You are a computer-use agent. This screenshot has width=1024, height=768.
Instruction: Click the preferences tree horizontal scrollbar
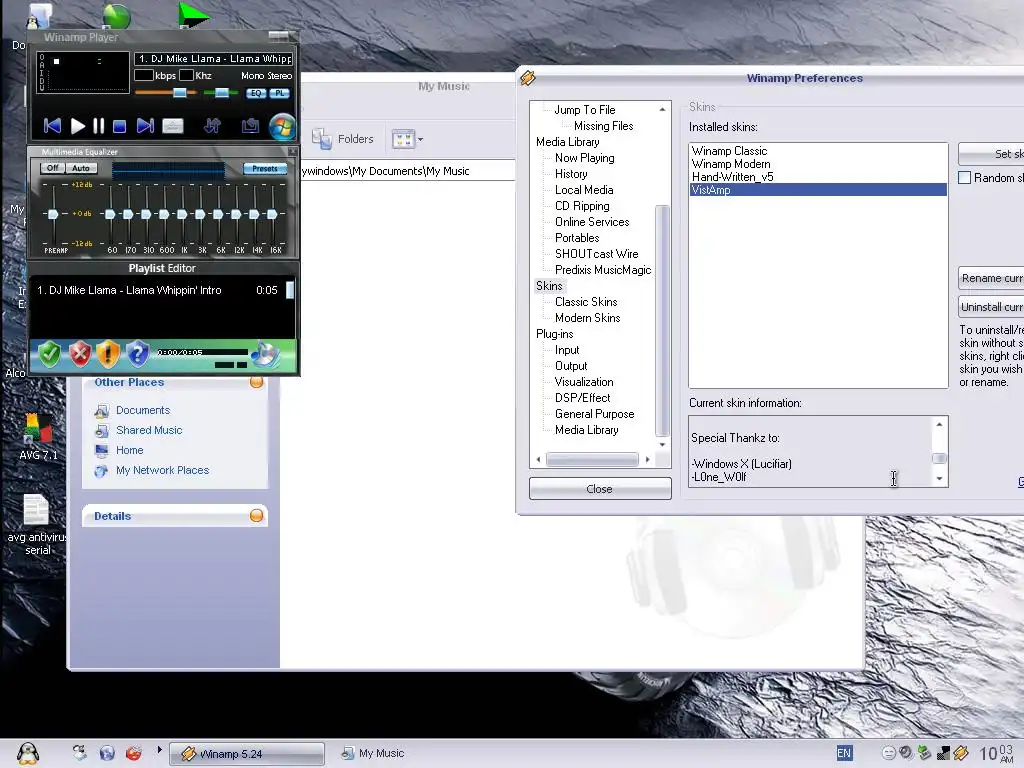tap(592, 460)
